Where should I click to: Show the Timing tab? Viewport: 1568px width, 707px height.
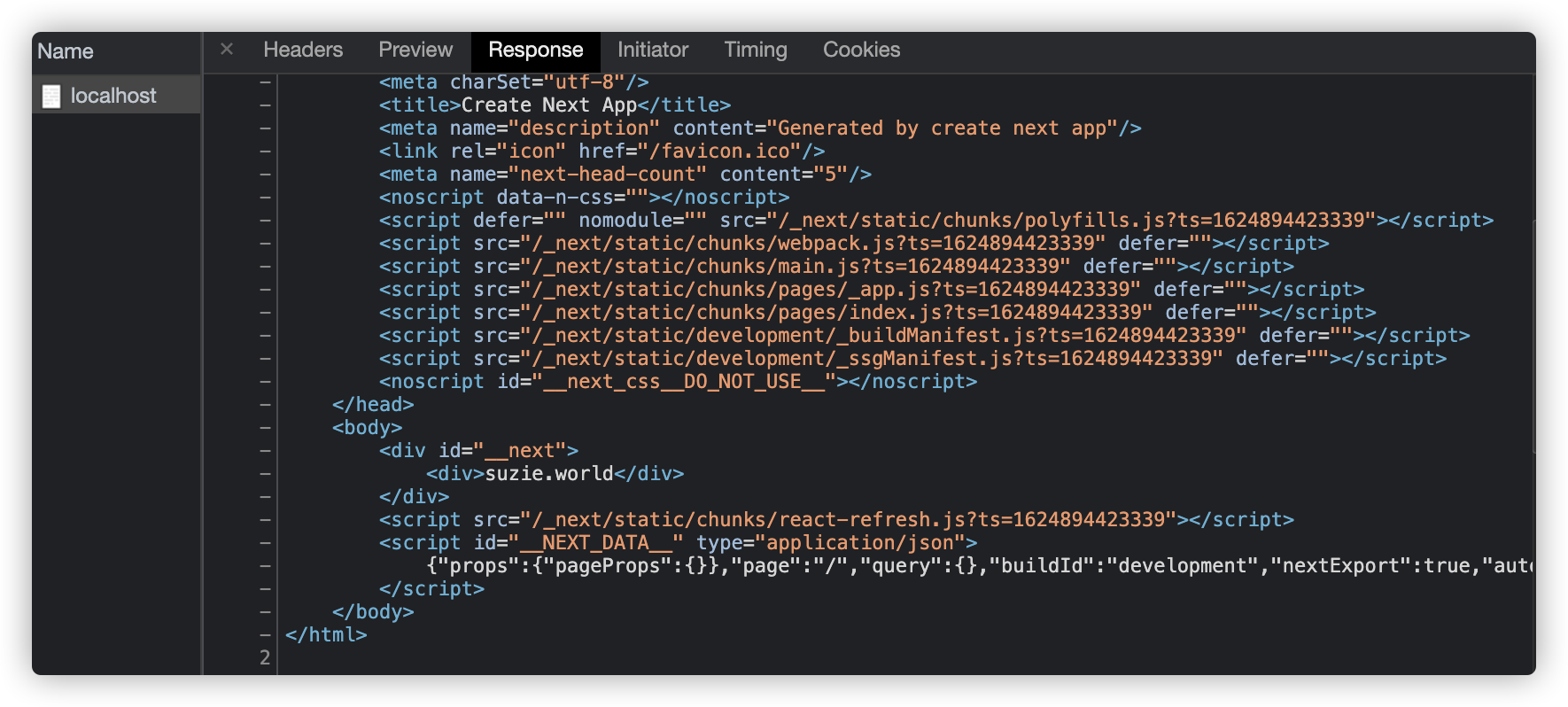coord(756,50)
